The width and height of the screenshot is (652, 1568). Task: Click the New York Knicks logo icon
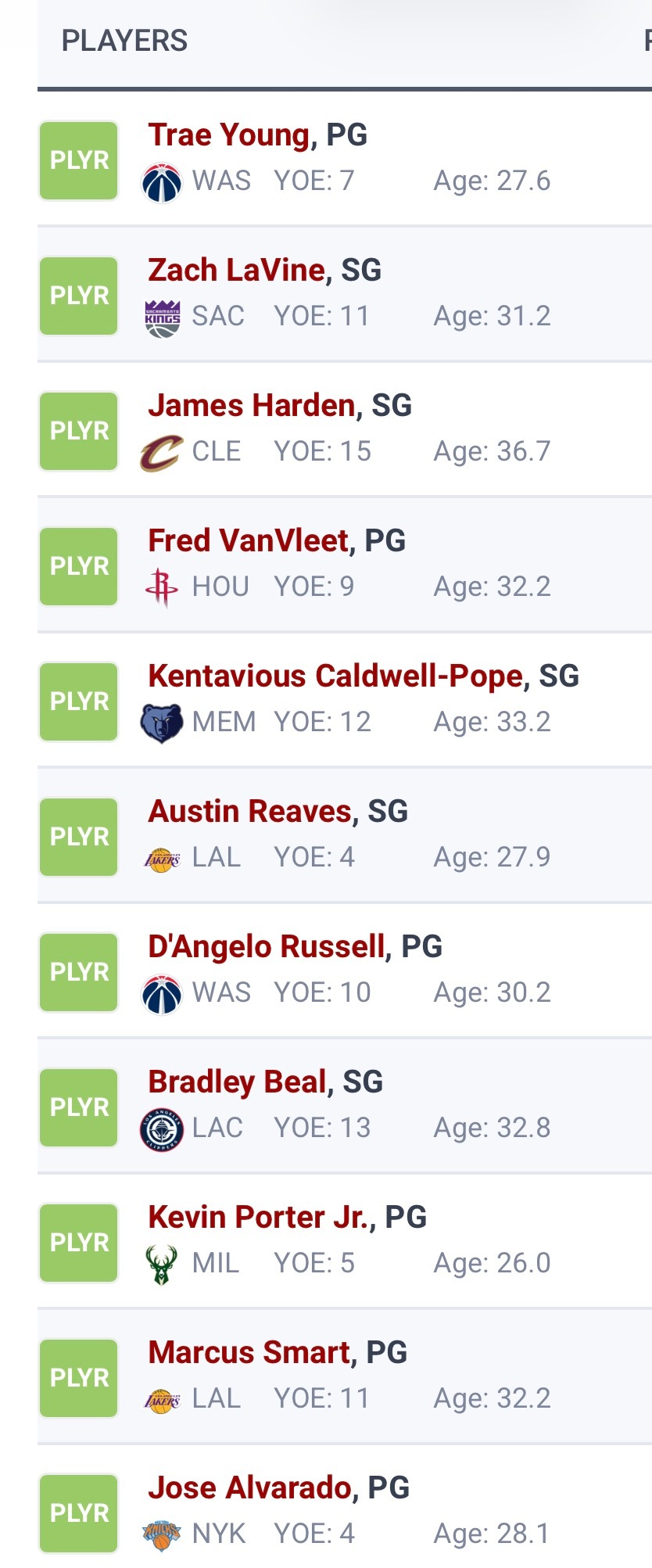click(162, 1535)
